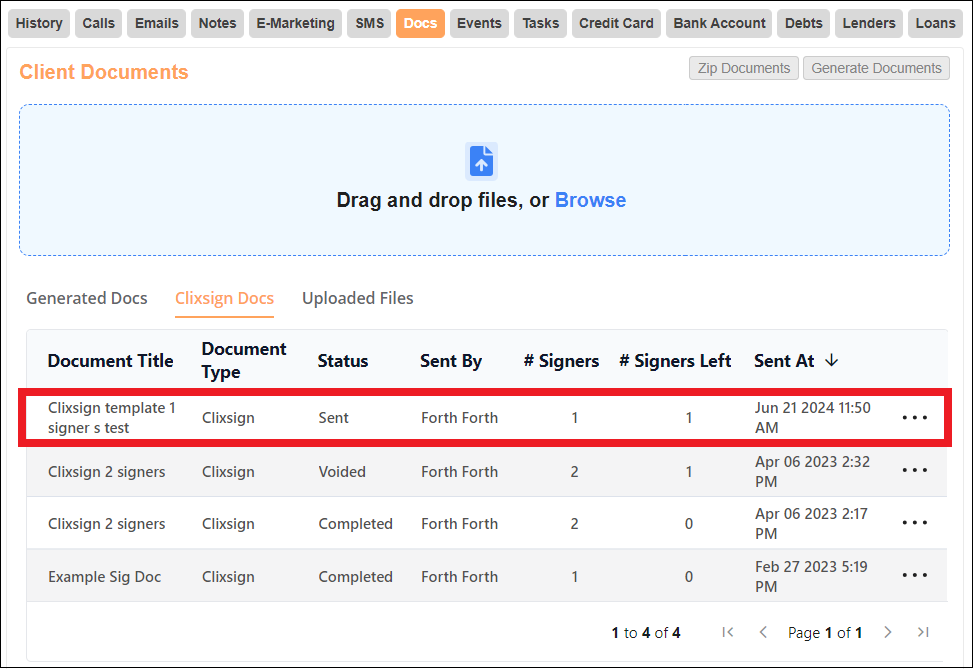Open three-dot menu for Voided Clixsign 2 signers
974x669 pixels.
coord(914,470)
